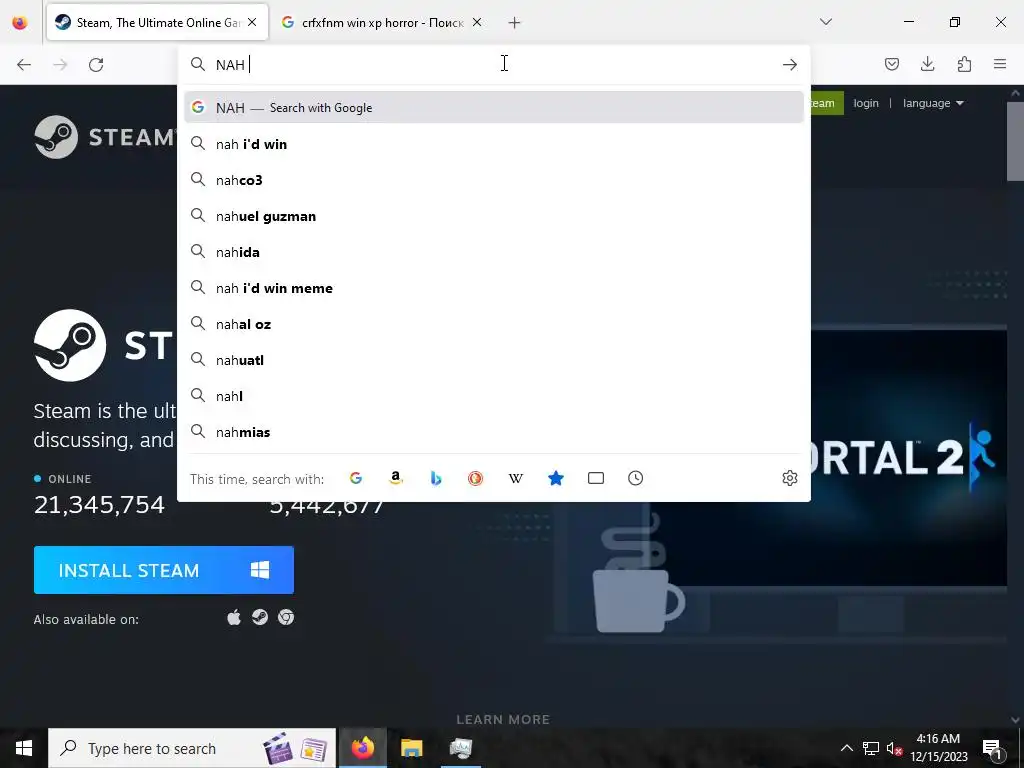This screenshot has height=768, width=1024.
Task: Open the notification center icon
Action: coord(993,748)
